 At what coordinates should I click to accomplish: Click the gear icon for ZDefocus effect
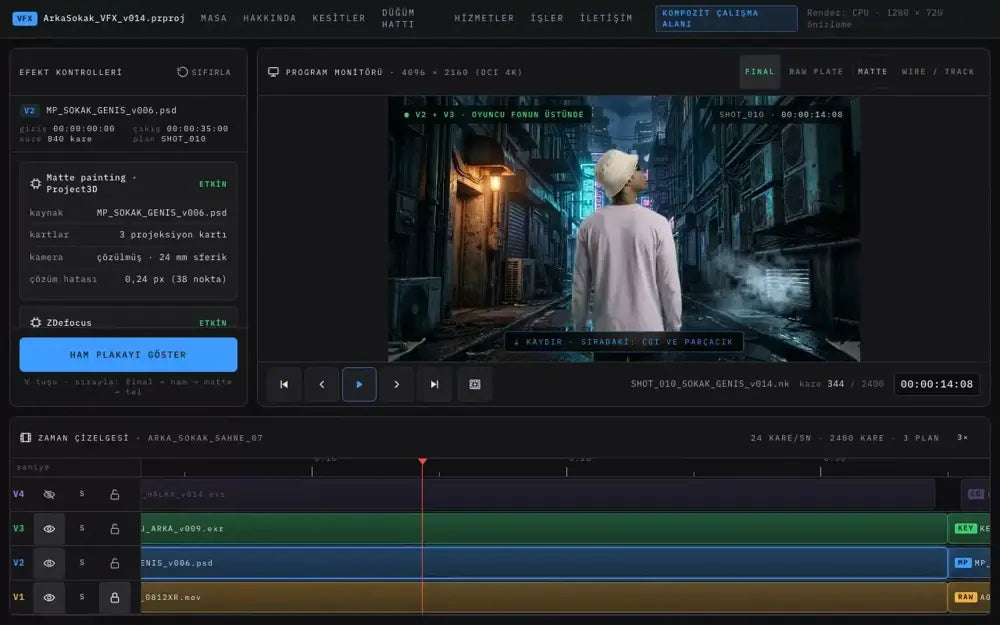tap(36, 323)
